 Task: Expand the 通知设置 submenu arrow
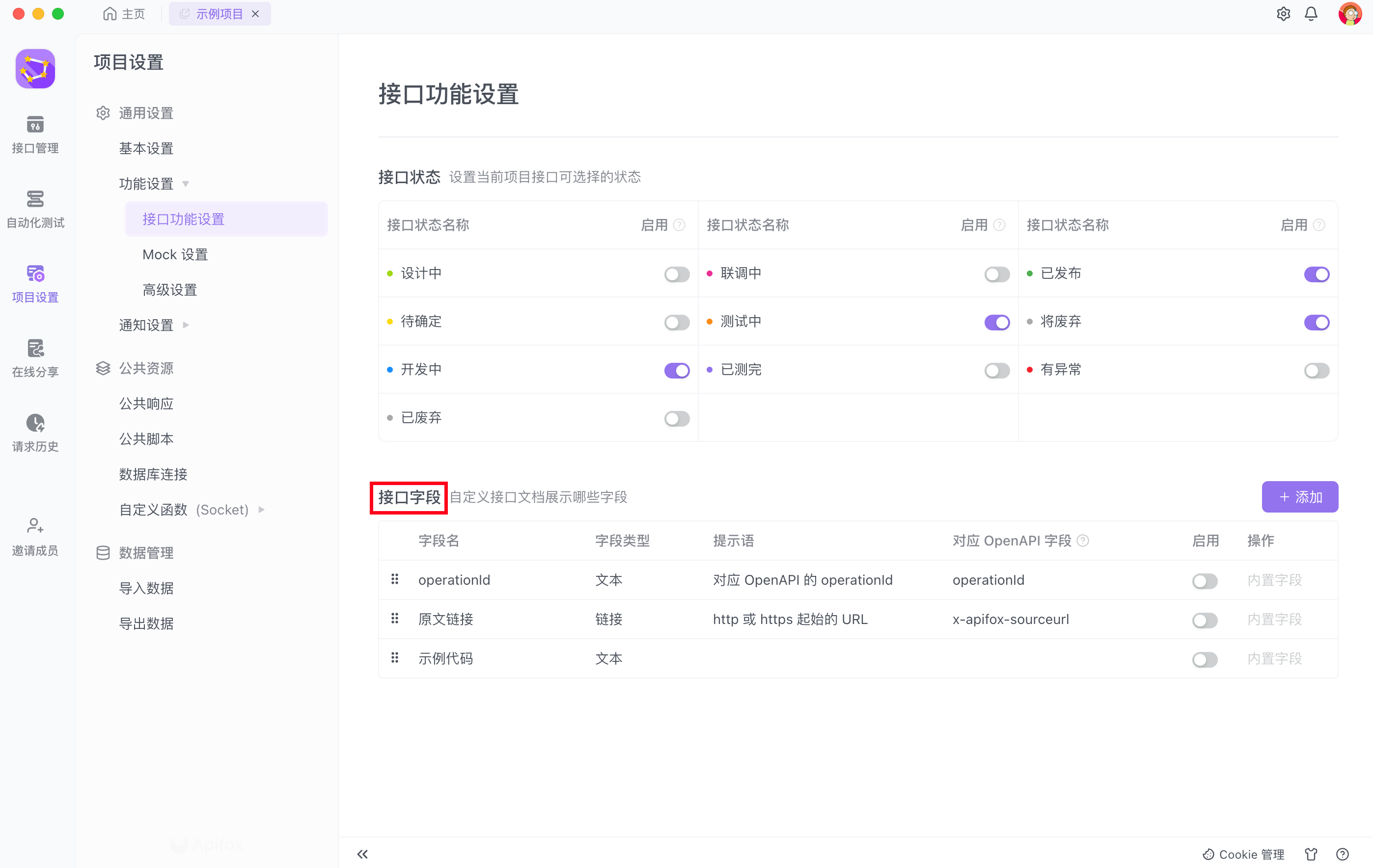pyautogui.click(x=185, y=325)
